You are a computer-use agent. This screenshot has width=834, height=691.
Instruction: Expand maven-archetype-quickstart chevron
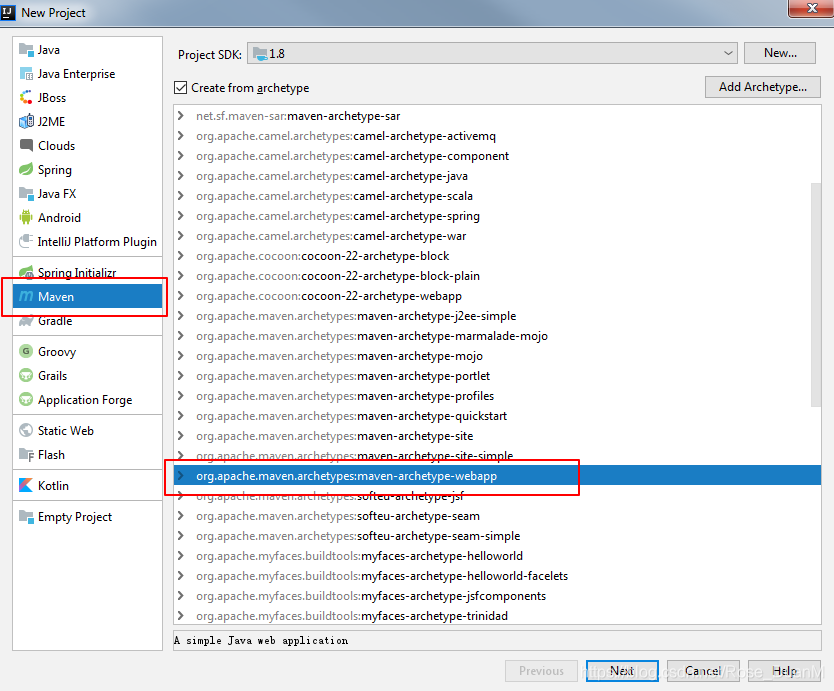(x=181, y=415)
